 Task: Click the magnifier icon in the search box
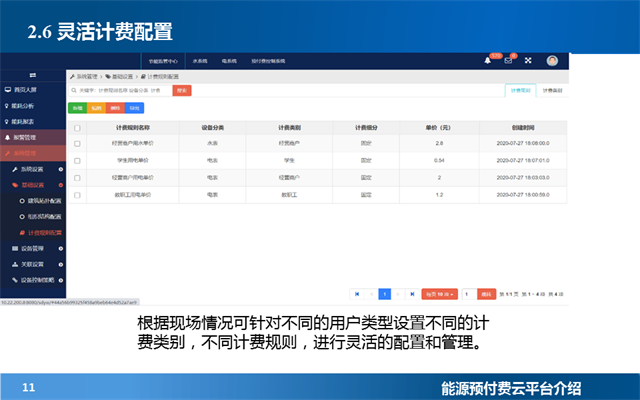74,91
